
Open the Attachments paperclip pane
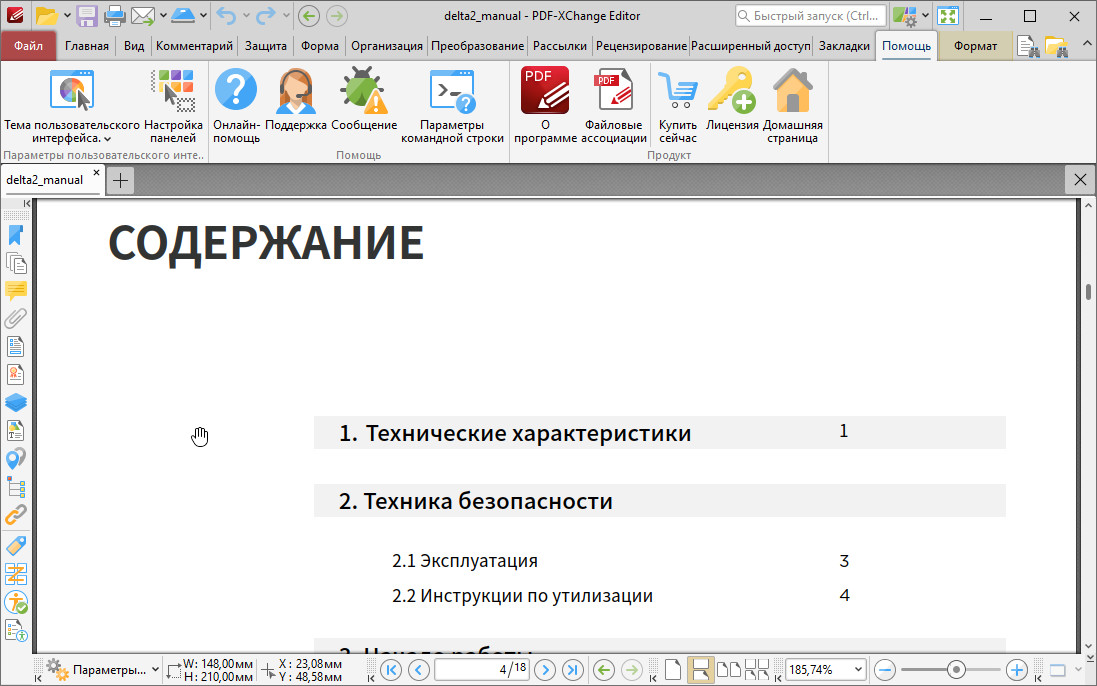coord(16,318)
